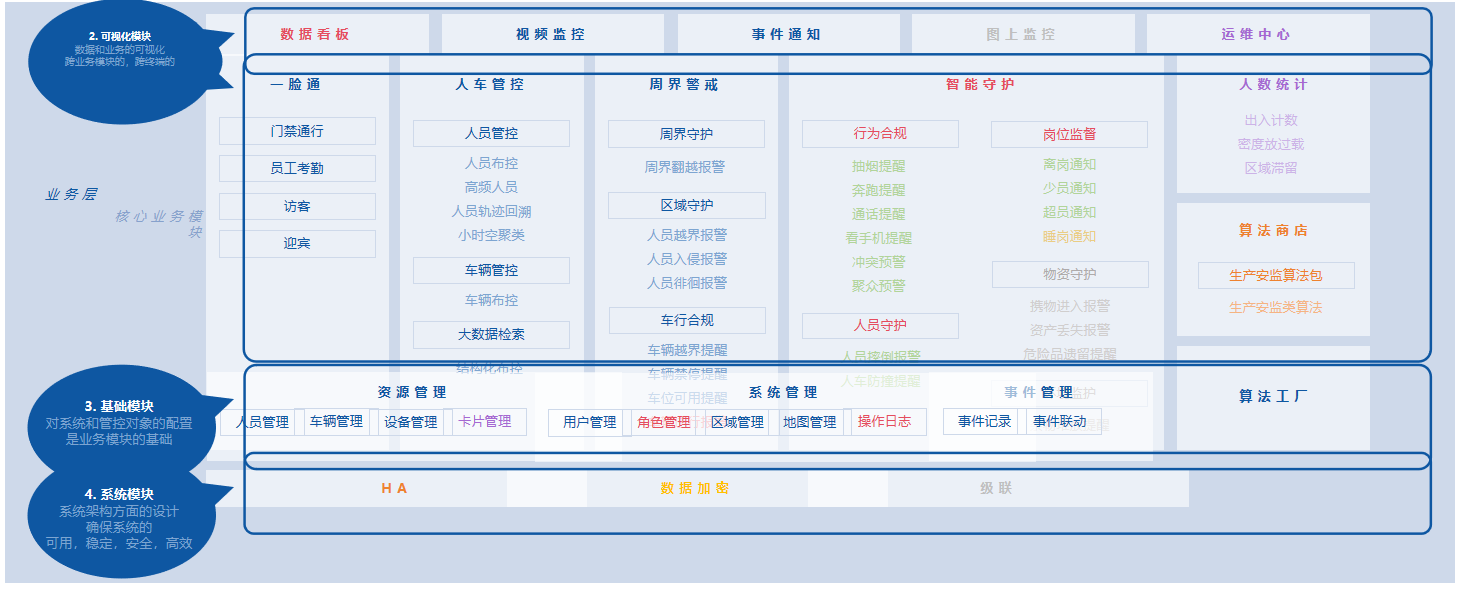Click the 门禁通行 box
Screen dimensions: 1461x589
click(x=297, y=131)
